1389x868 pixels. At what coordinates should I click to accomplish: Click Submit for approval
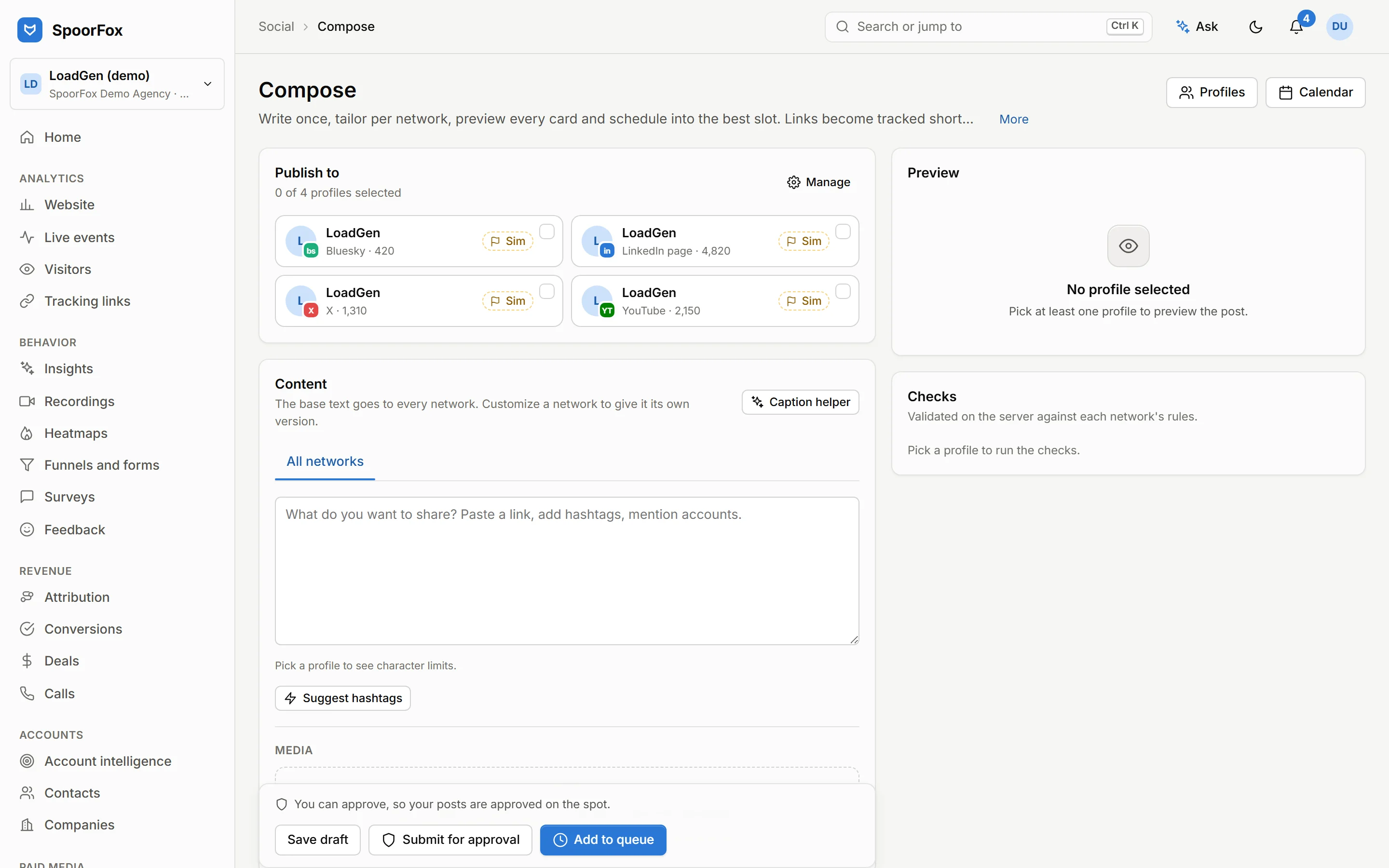click(450, 840)
